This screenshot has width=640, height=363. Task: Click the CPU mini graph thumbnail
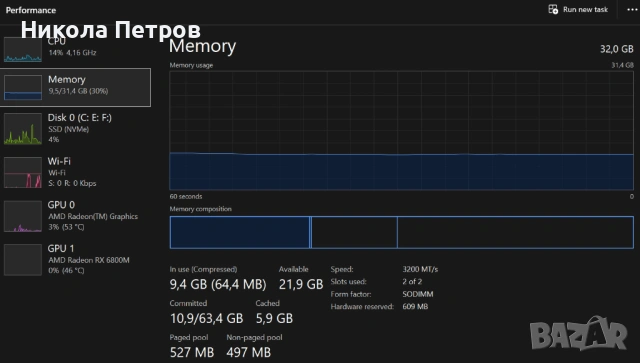point(23,49)
